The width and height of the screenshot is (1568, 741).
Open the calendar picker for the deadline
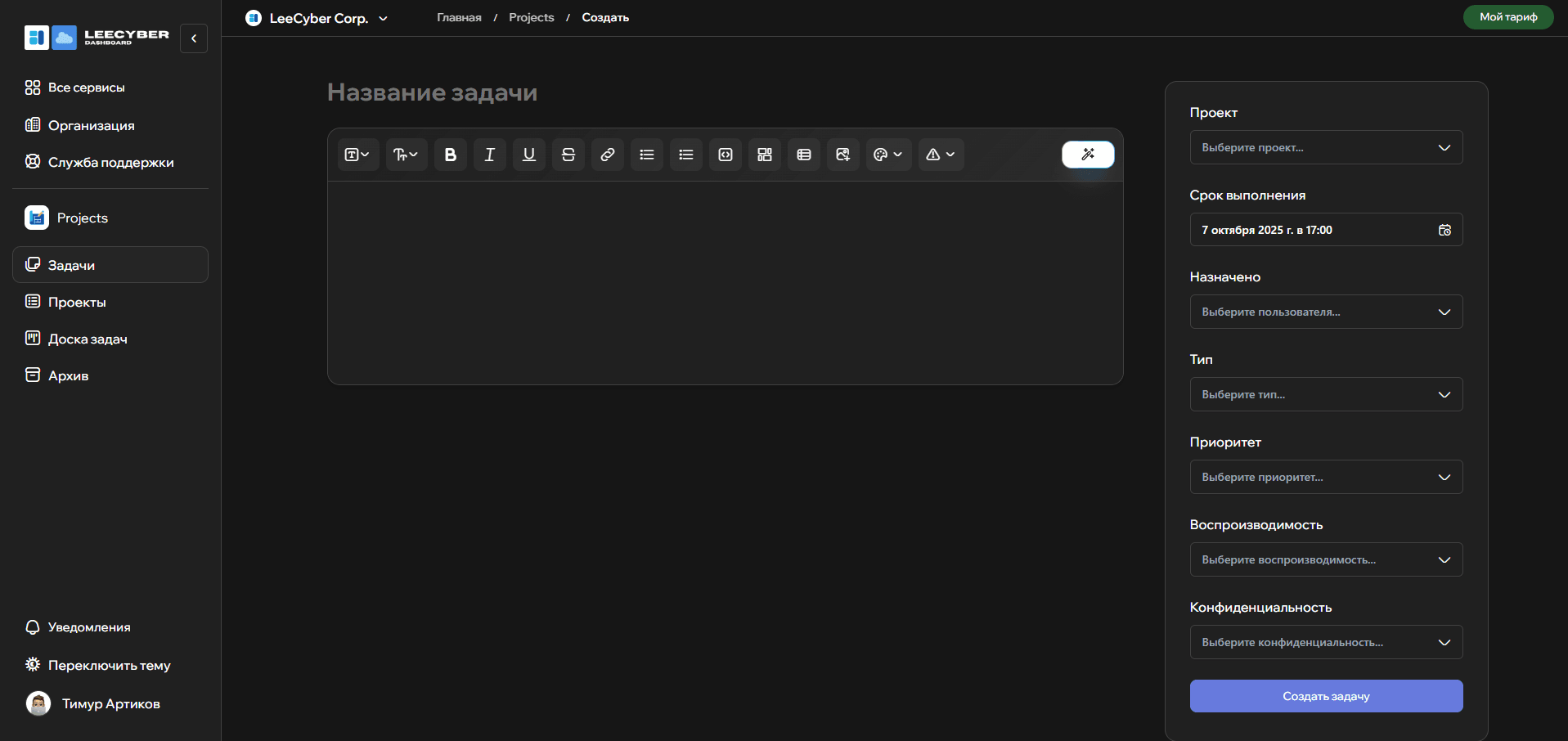point(1444,230)
